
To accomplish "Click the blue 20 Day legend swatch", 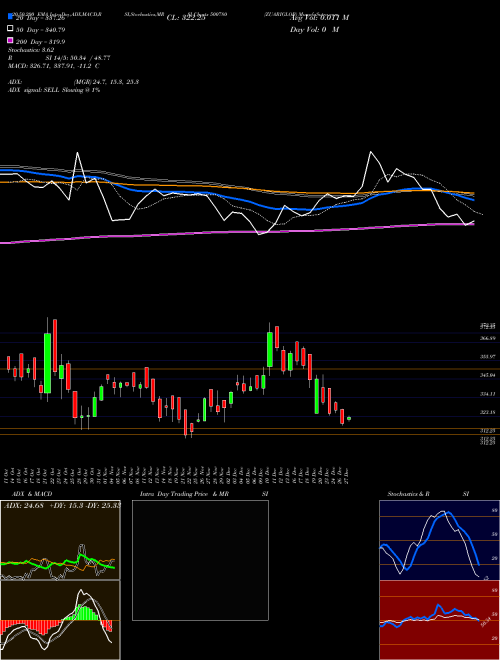I will tap(11, 17).
